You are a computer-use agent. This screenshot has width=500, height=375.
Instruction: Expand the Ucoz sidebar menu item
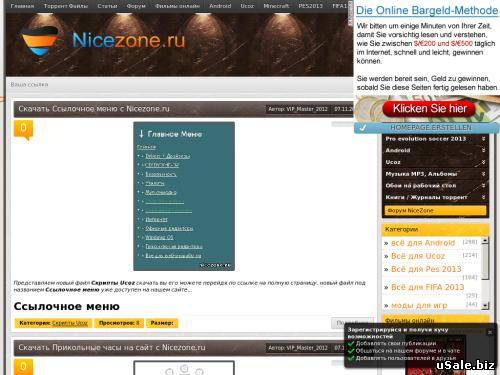(x=483, y=162)
